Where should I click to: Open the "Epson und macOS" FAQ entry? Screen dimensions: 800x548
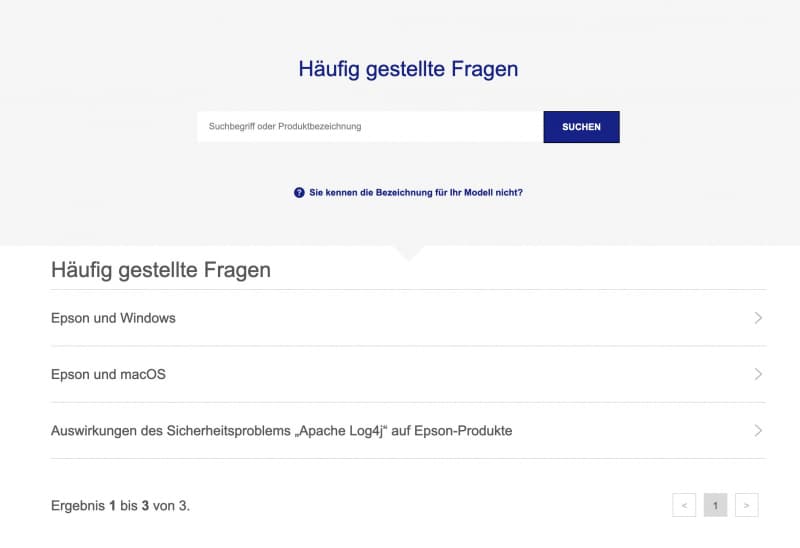click(x=408, y=374)
